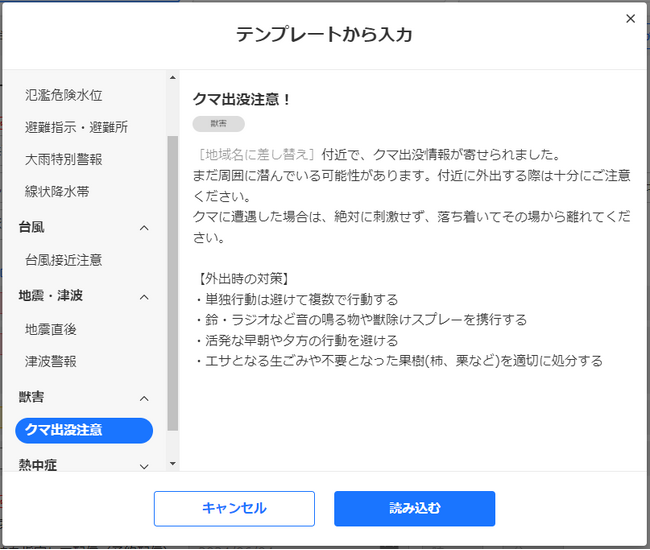Click the line about エサとなる生ごみ disposal
The height and width of the screenshot is (550, 650).
coord(400,361)
